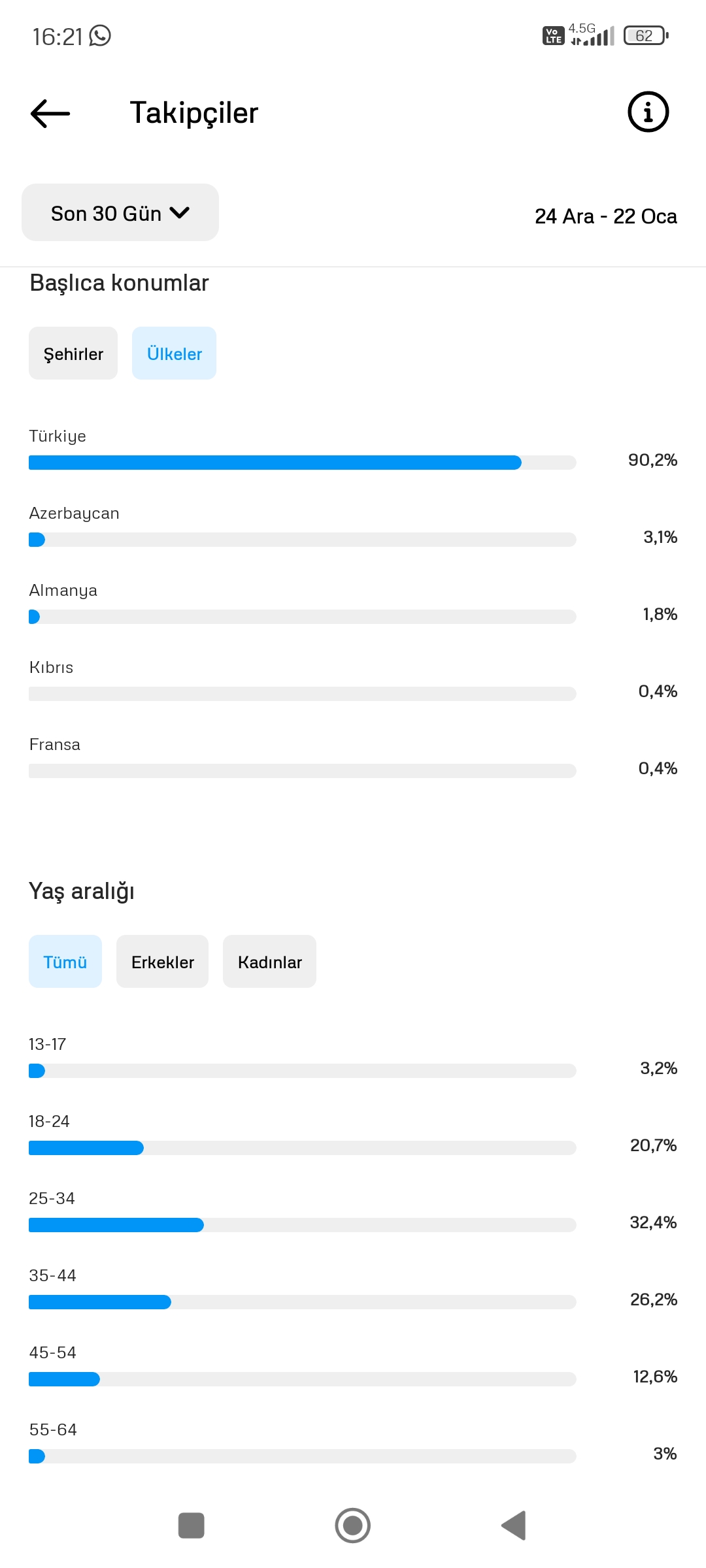Select the Ülkeler filter chip
Image resolution: width=706 pixels, height=1568 pixels.
[174, 353]
